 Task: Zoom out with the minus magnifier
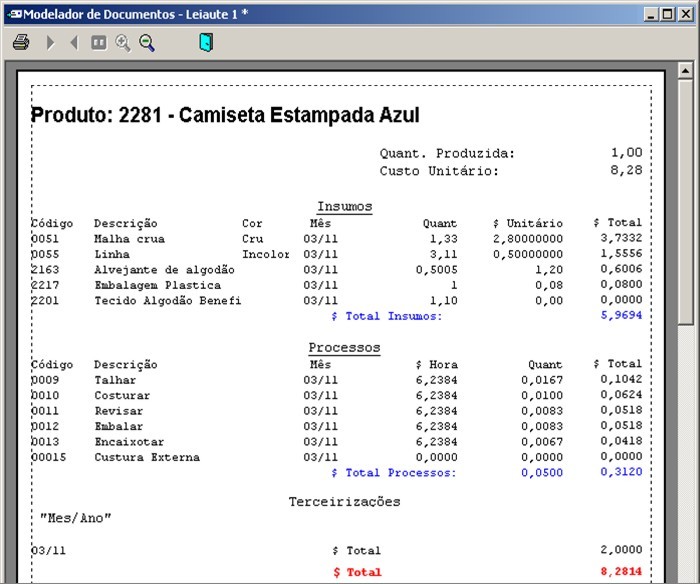pyautogui.click(x=147, y=43)
